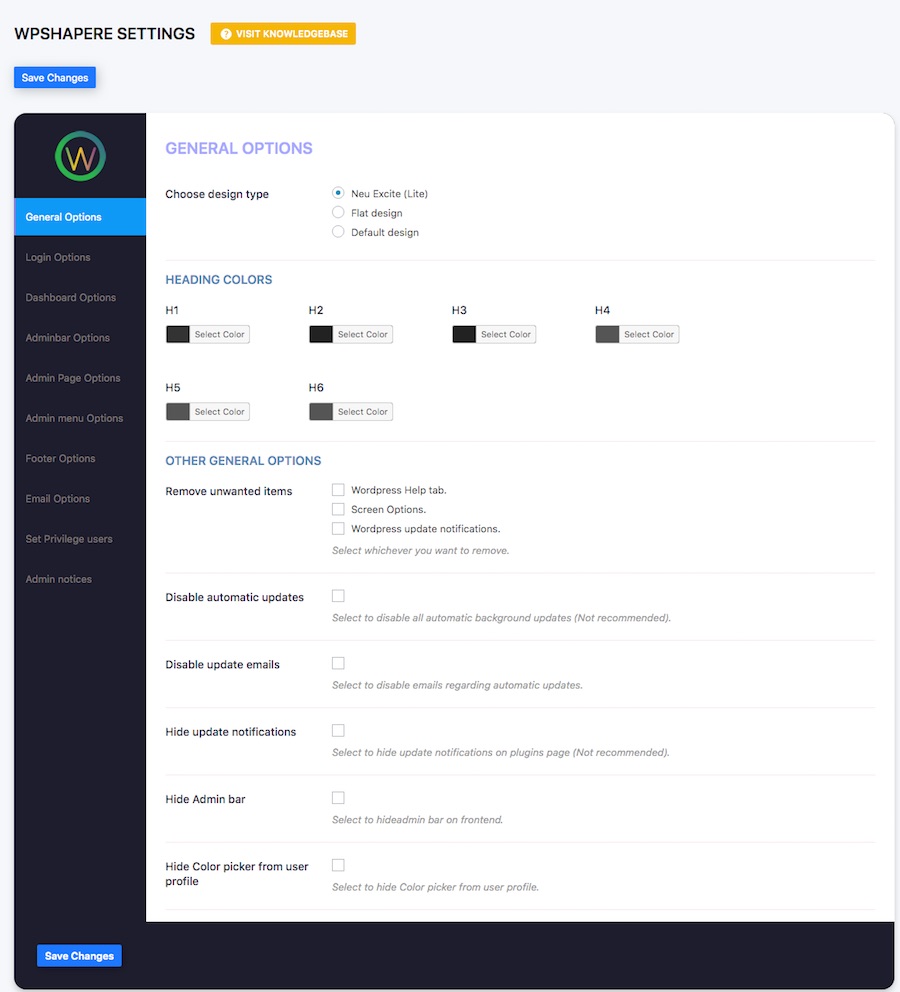Viewport: 900px width, 992px height.
Task: Tick Hide Color picker from user profile checkbox
Action: (338, 865)
